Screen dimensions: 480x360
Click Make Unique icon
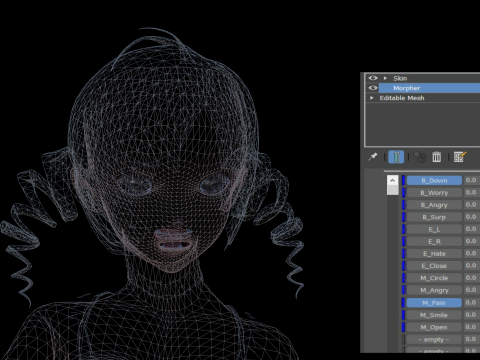pos(420,157)
